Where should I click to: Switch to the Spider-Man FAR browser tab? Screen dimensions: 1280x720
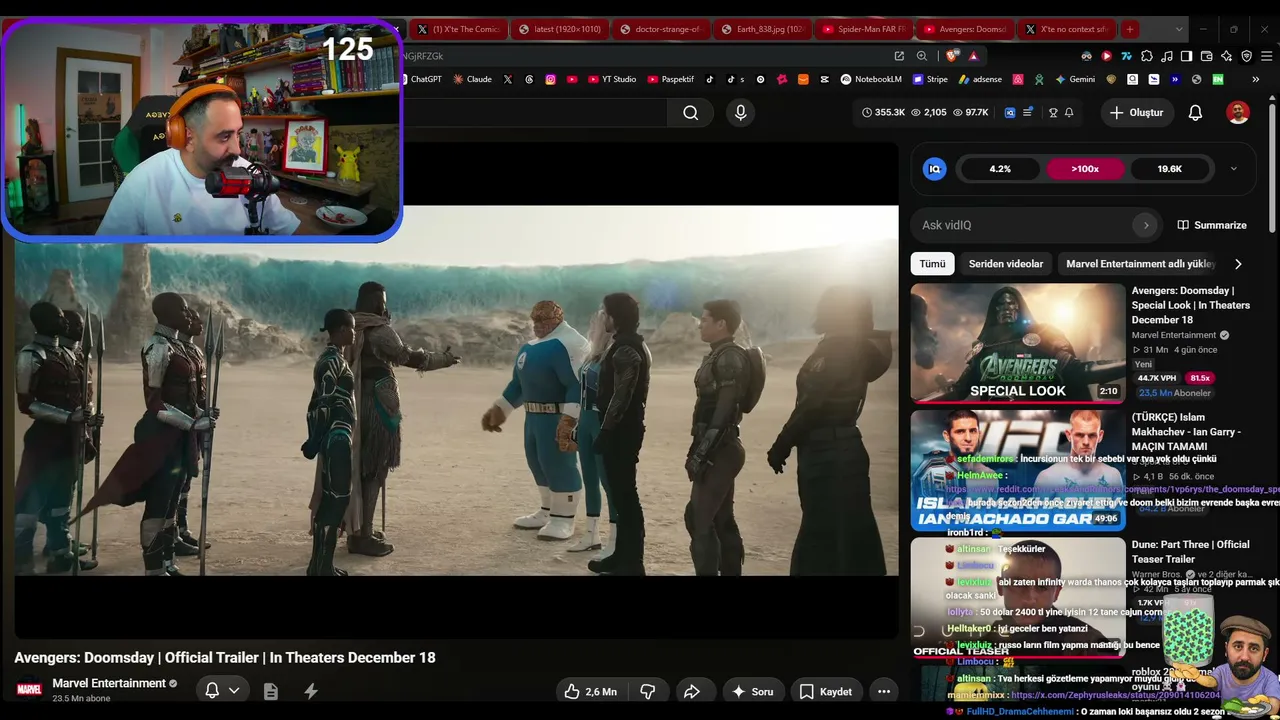click(x=863, y=29)
